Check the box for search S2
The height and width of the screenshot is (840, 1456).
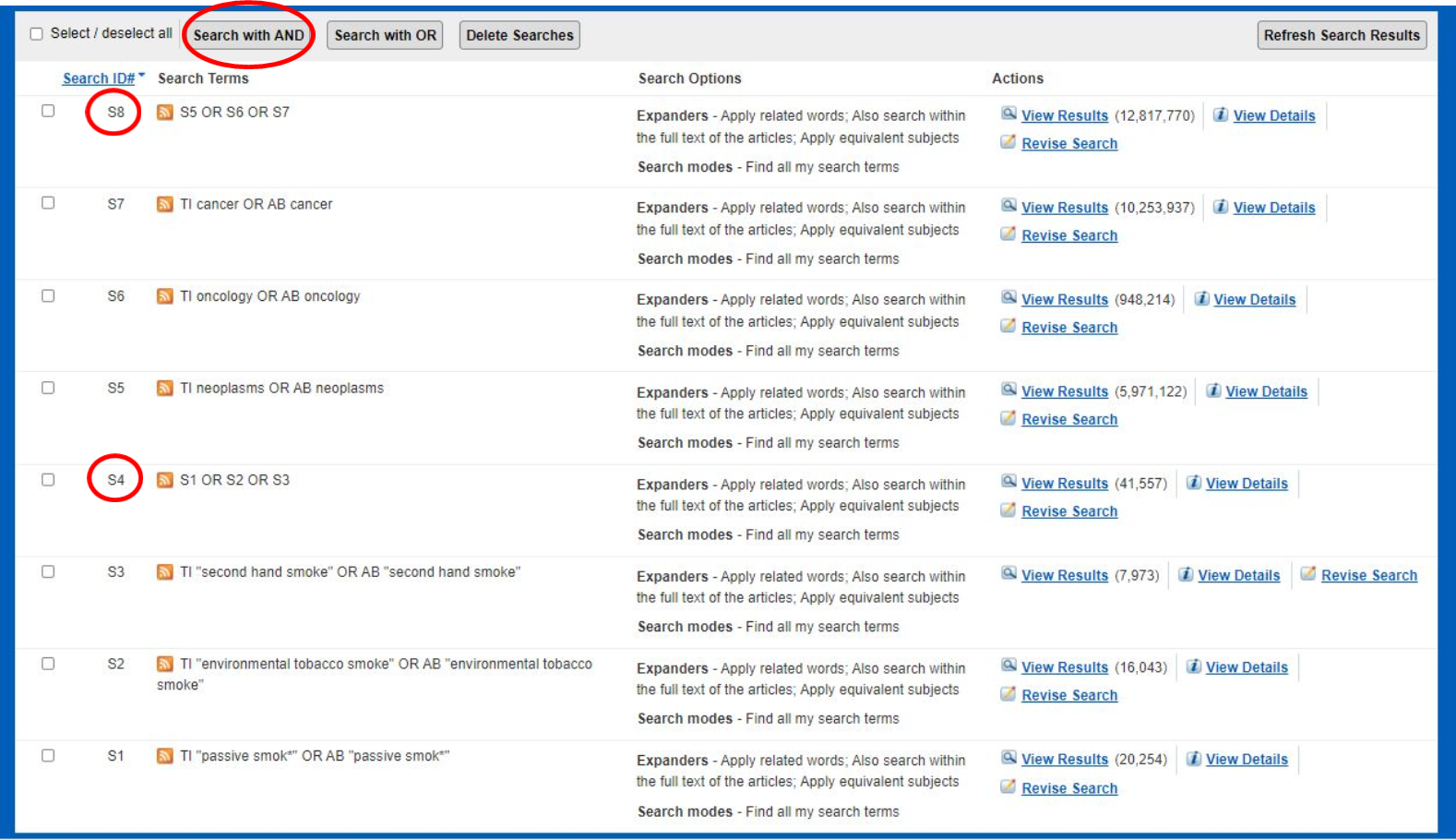point(48,664)
